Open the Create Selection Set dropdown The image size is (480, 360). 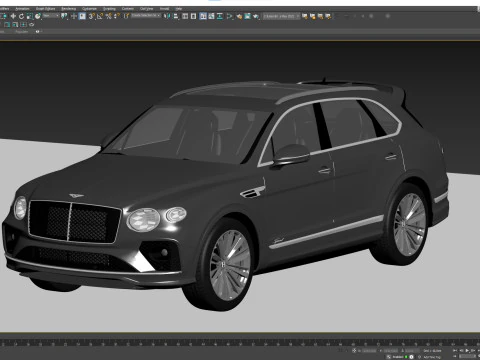click(x=146, y=16)
